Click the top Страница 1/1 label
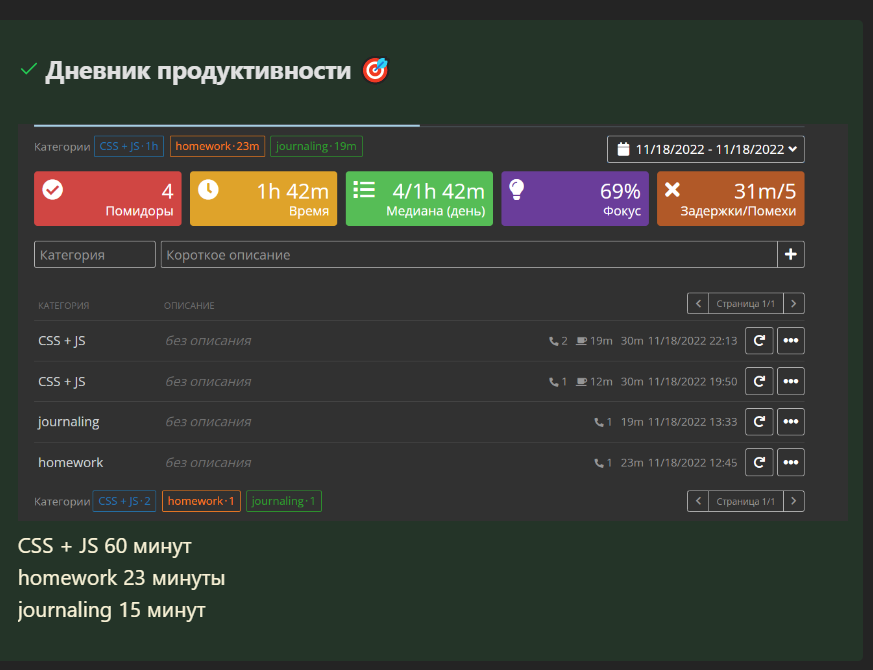The height and width of the screenshot is (670, 873). [746, 304]
